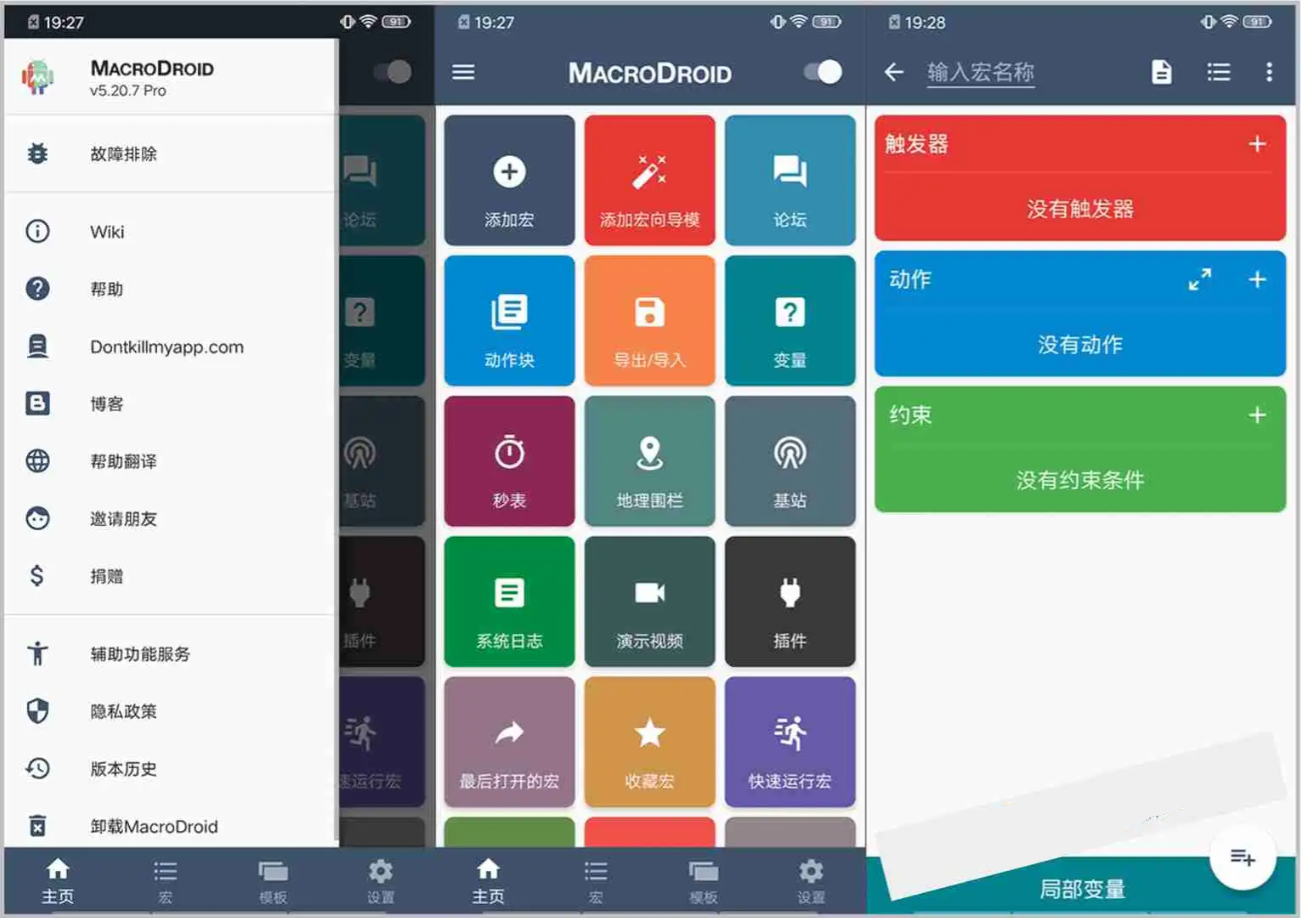
Task: Open the 快速运行宏 tile on middle screen
Action: point(790,742)
